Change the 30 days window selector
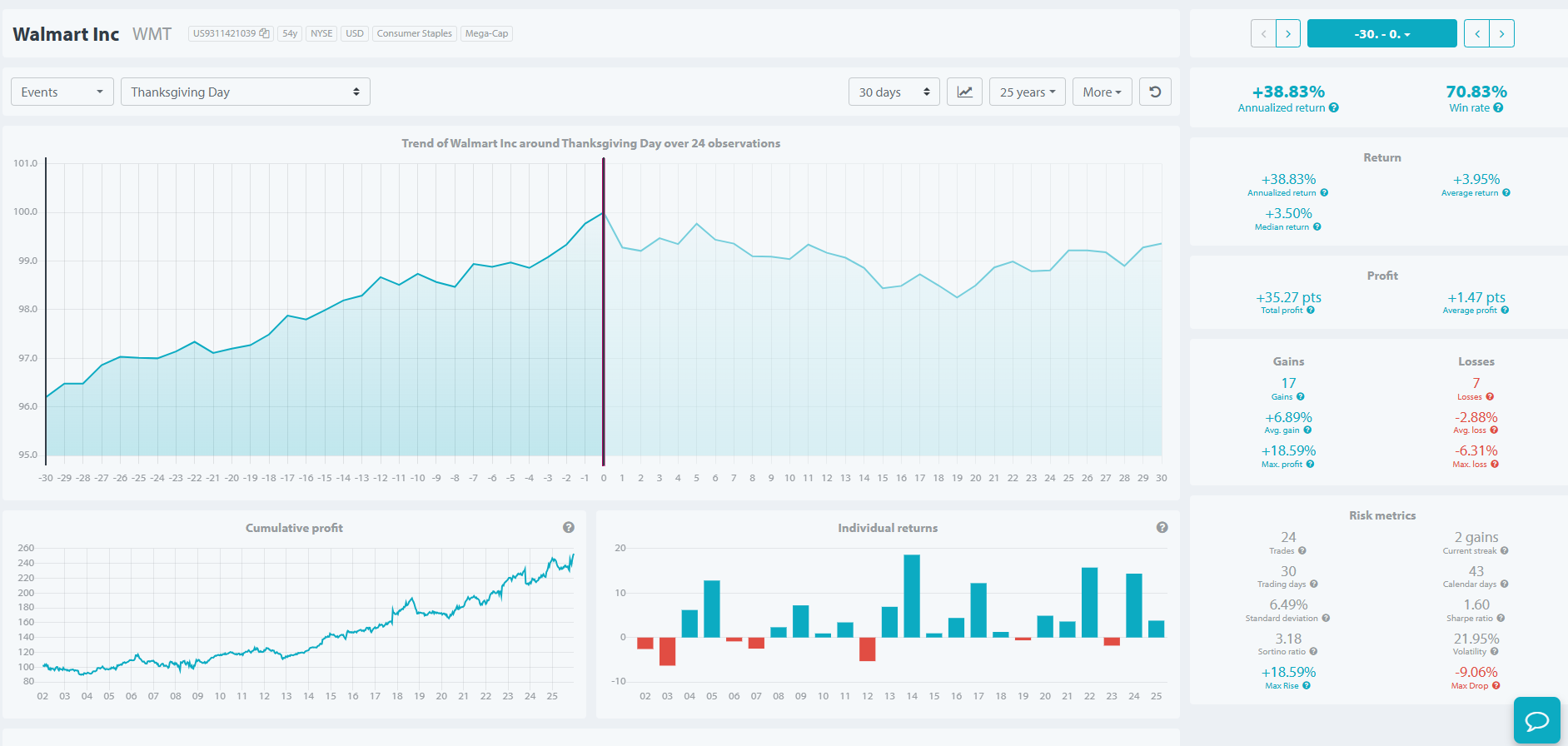This screenshot has height=746, width=1568. coord(894,92)
